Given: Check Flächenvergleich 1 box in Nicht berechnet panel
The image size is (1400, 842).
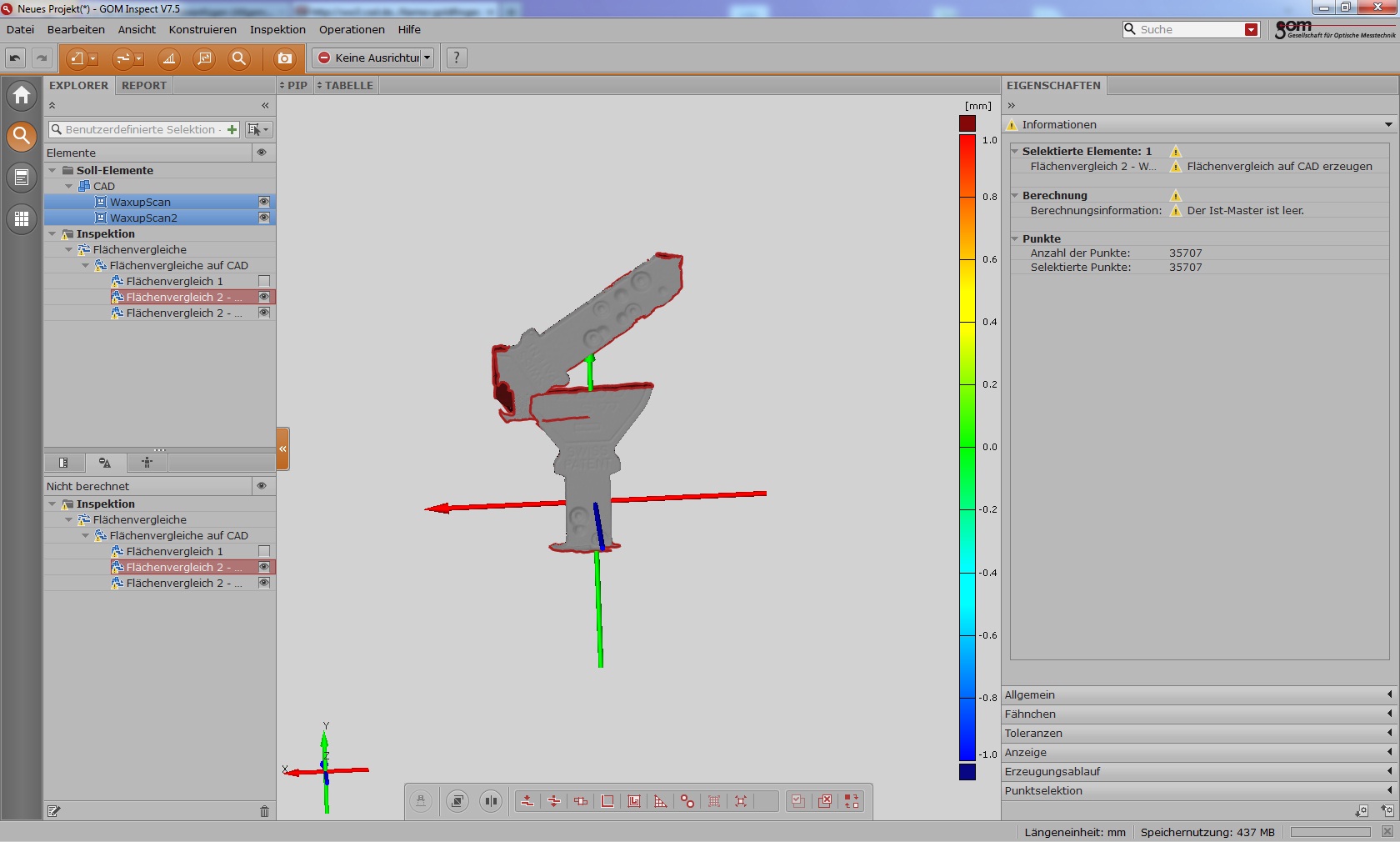Looking at the screenshot, I should pos(264,551).
